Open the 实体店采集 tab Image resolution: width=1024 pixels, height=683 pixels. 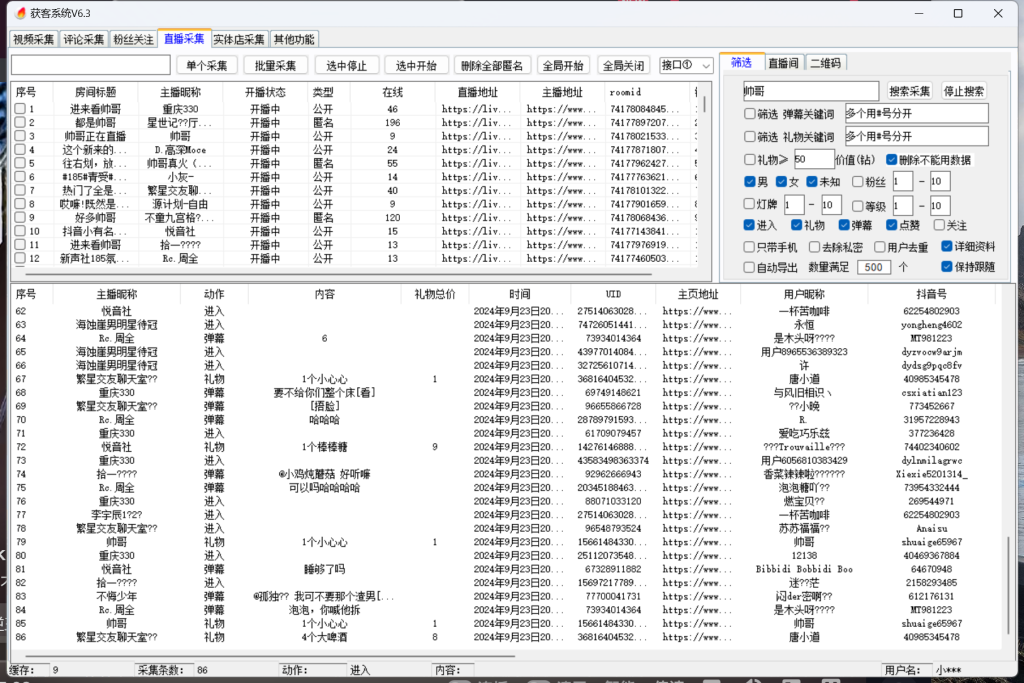239,40
